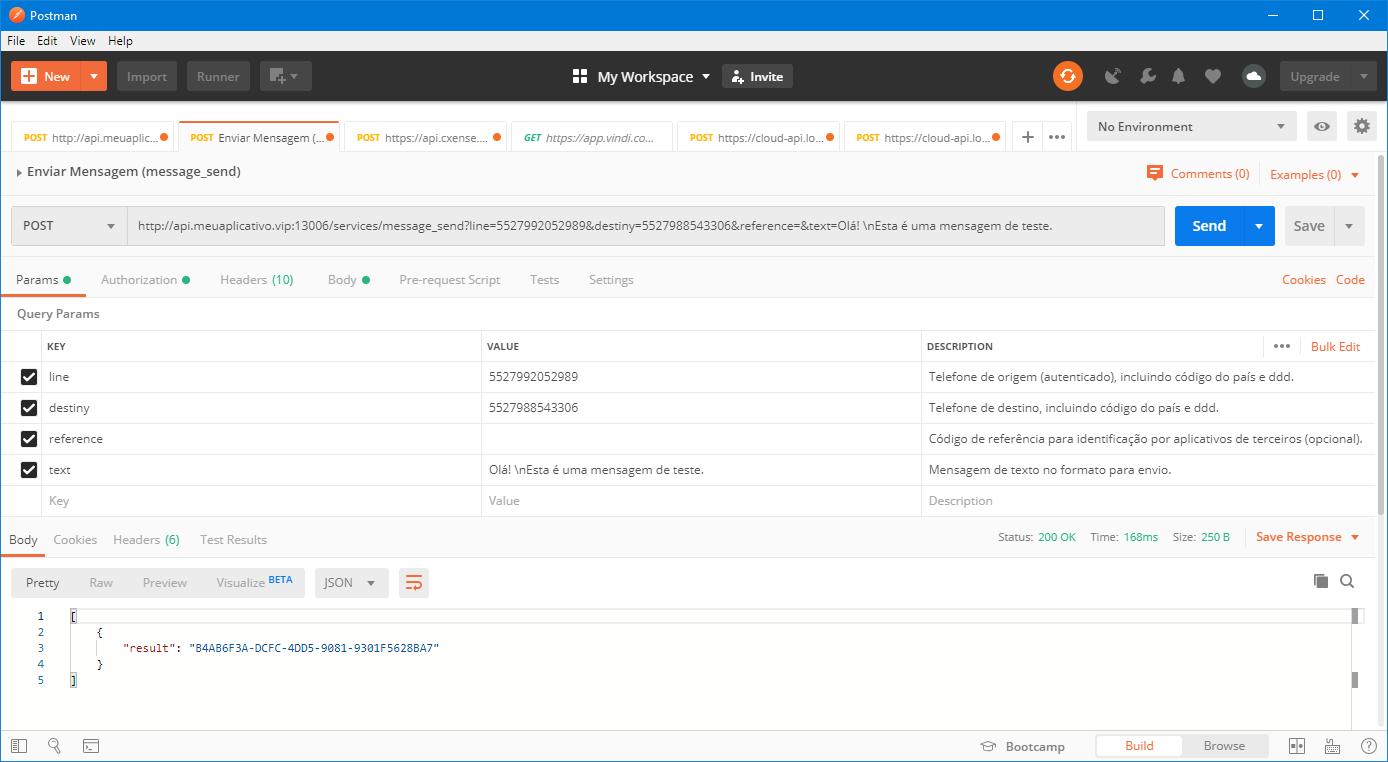Open the settings wrench icon
The width and height of the screenshot is (1388, 762).
1147,76
